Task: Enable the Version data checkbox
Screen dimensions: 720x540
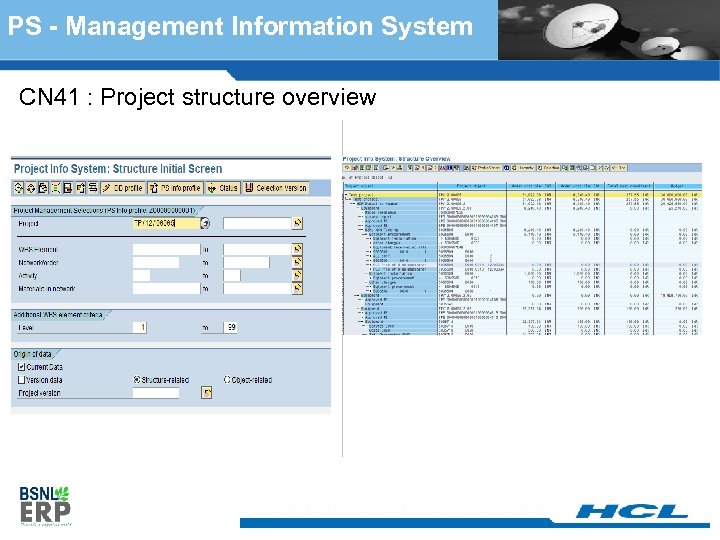Action: pos(21,380)
